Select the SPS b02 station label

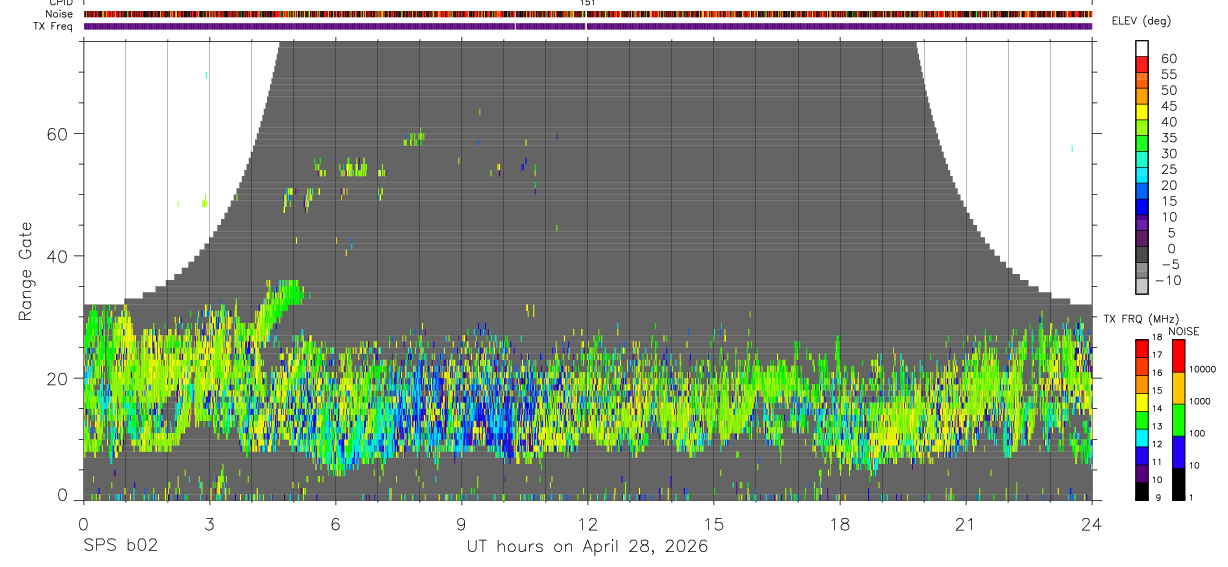[121, 547]
